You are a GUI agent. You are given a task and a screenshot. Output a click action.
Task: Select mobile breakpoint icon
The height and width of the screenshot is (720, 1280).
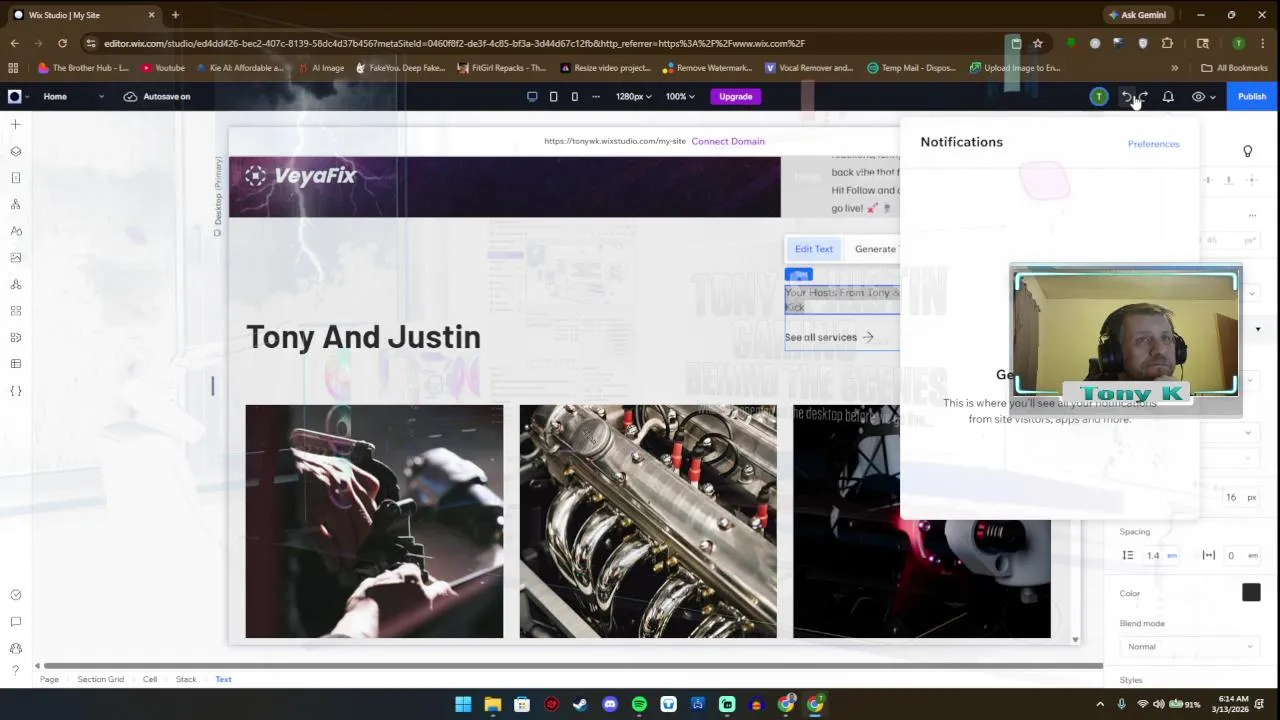tap(574, 96)
